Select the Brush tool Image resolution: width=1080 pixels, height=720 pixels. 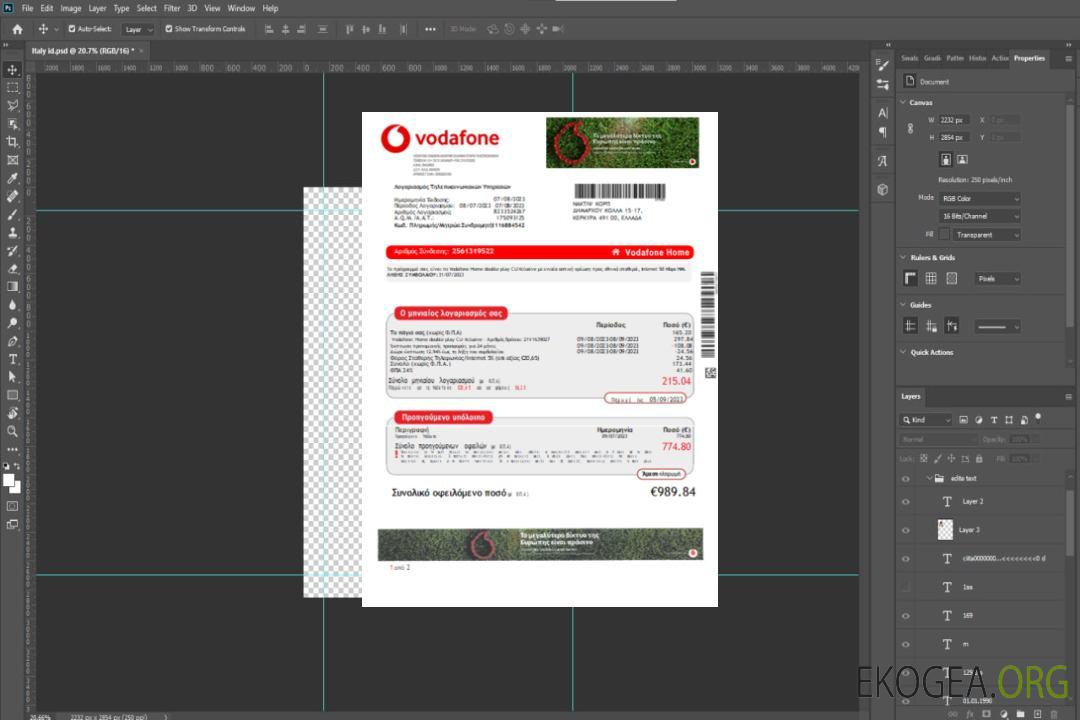point(12,214)
